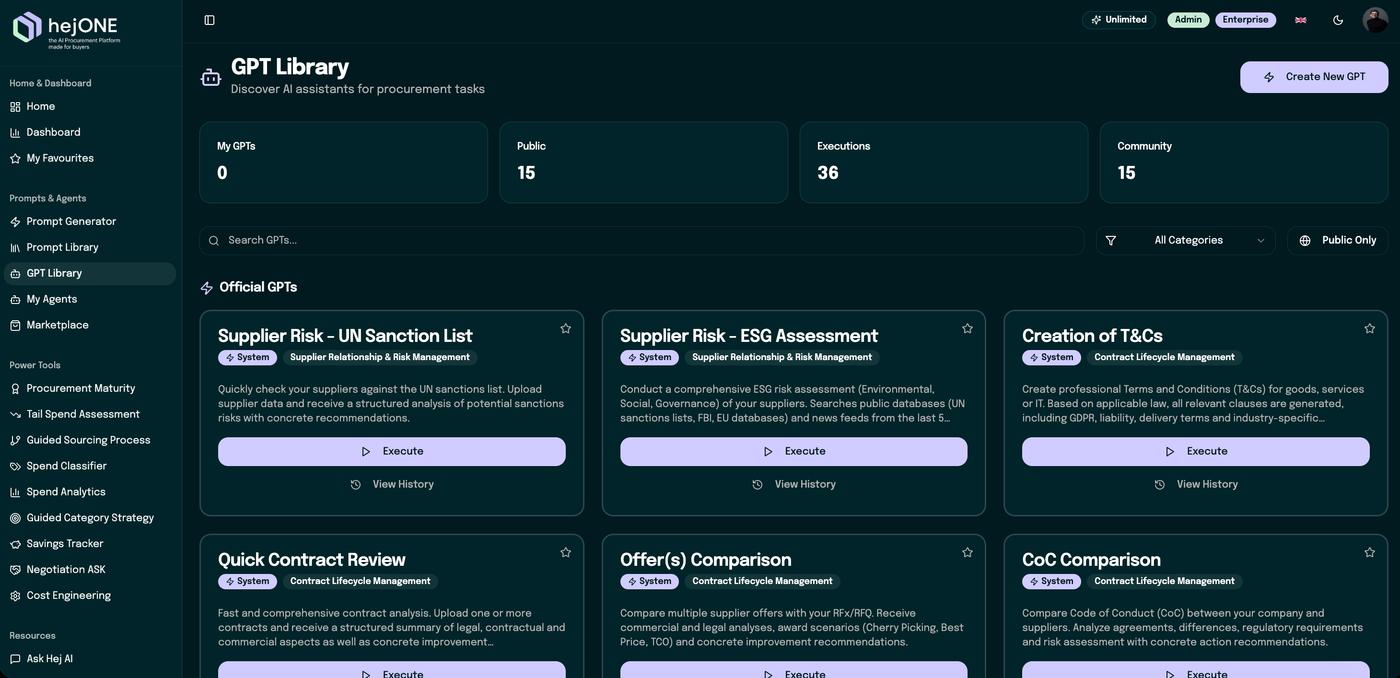
Task: Mark Quick Contract Review as favourite
Action: pyautogui.click(x=566, y=552)
